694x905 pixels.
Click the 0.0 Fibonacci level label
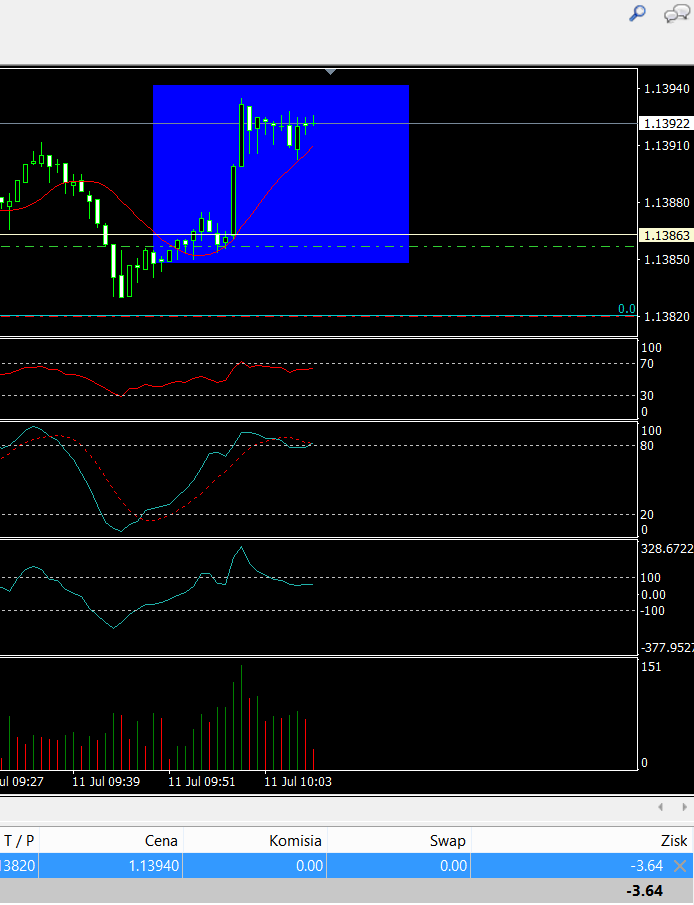626,309
